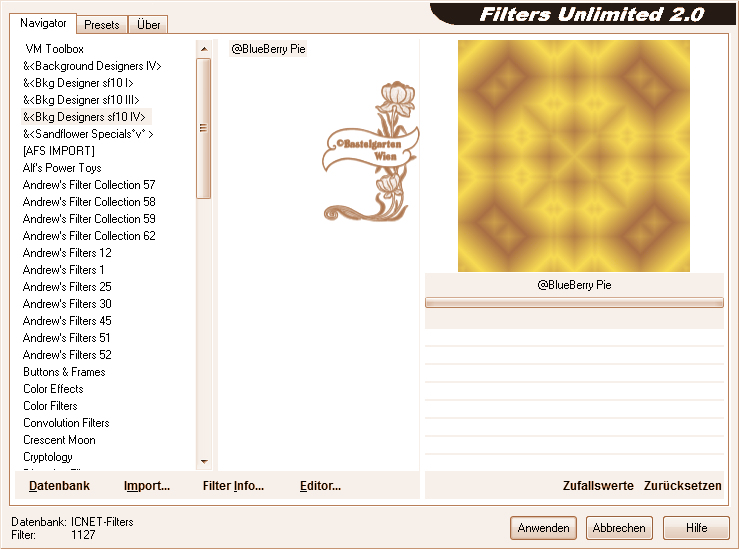Select Andrew's Filters 45 category
This screenshot has height=549, width=739.
[x=67, y=320]
